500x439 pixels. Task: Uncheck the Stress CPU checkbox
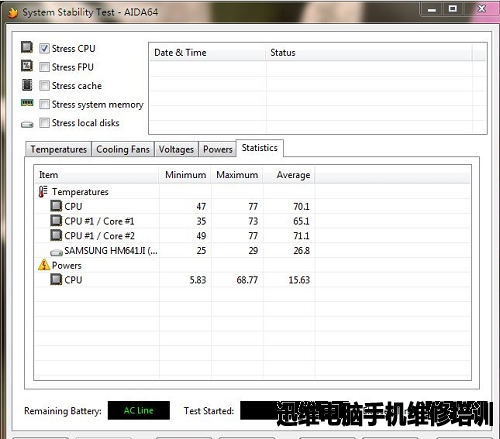[44, 49]
